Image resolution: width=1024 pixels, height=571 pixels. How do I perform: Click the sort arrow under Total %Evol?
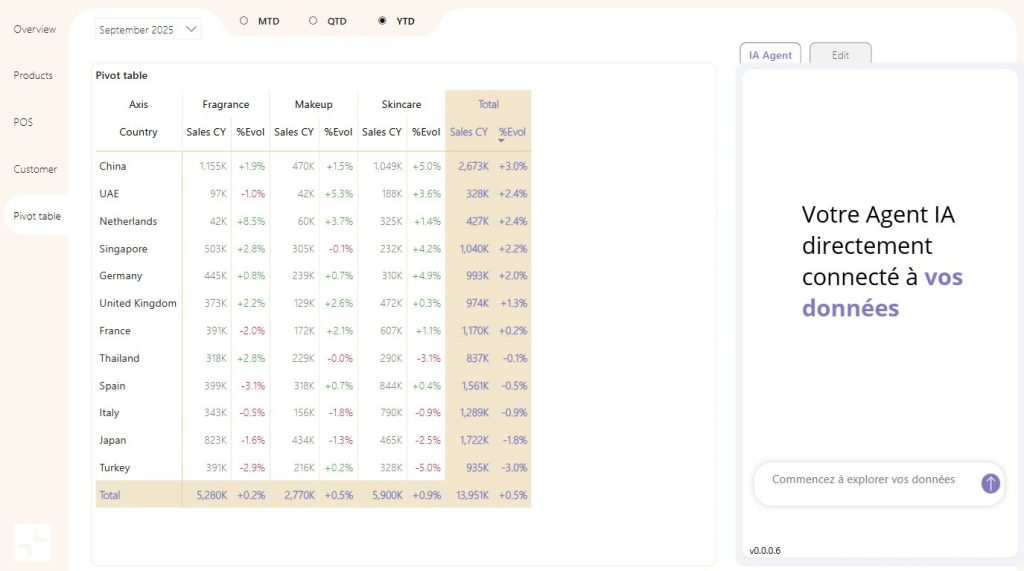tap(501, 140)
